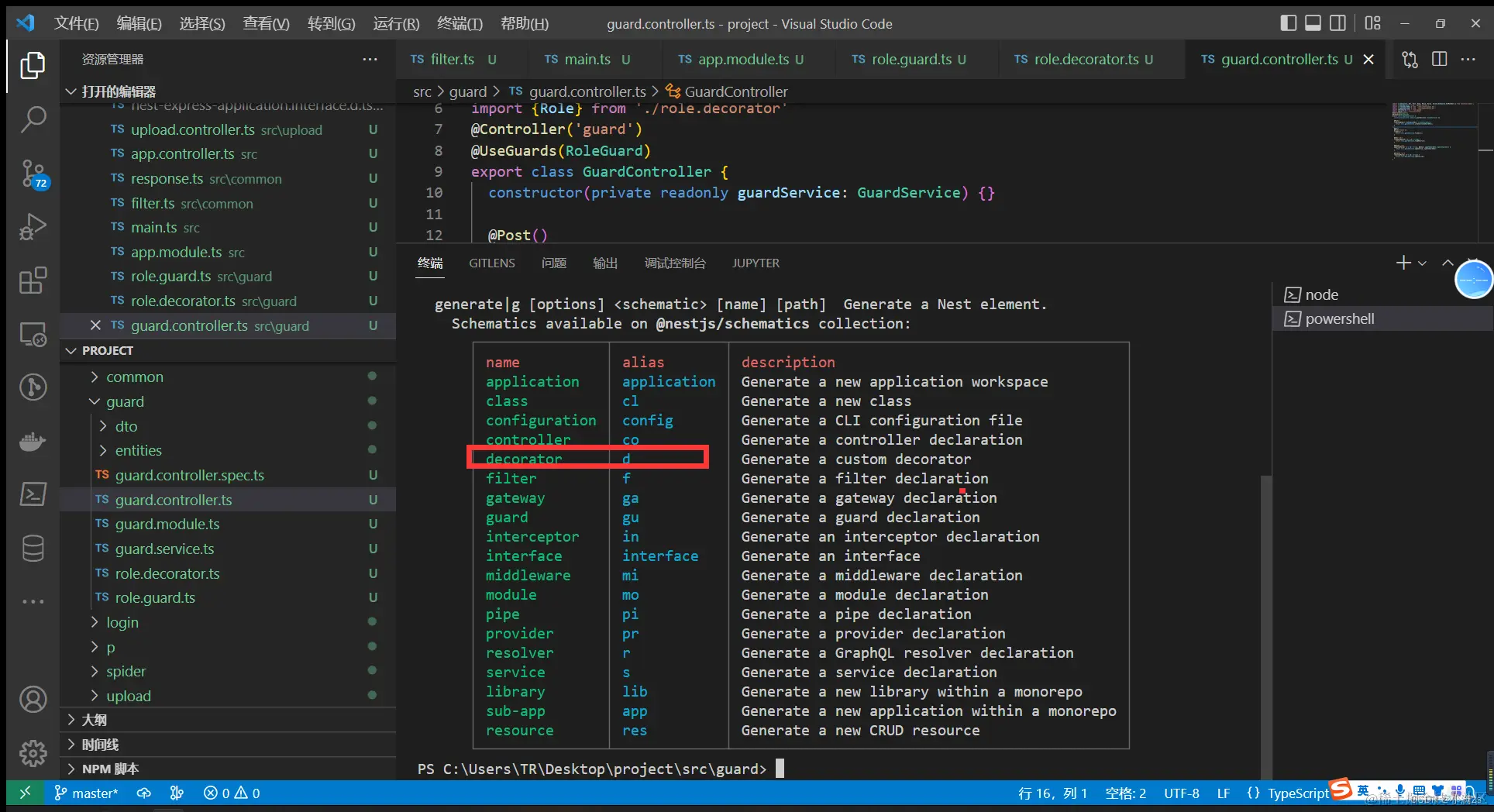Click the compare changes icon in the editor toolbar
Viewport: 1494px width, 812px height.
[x=1410, y=60]
